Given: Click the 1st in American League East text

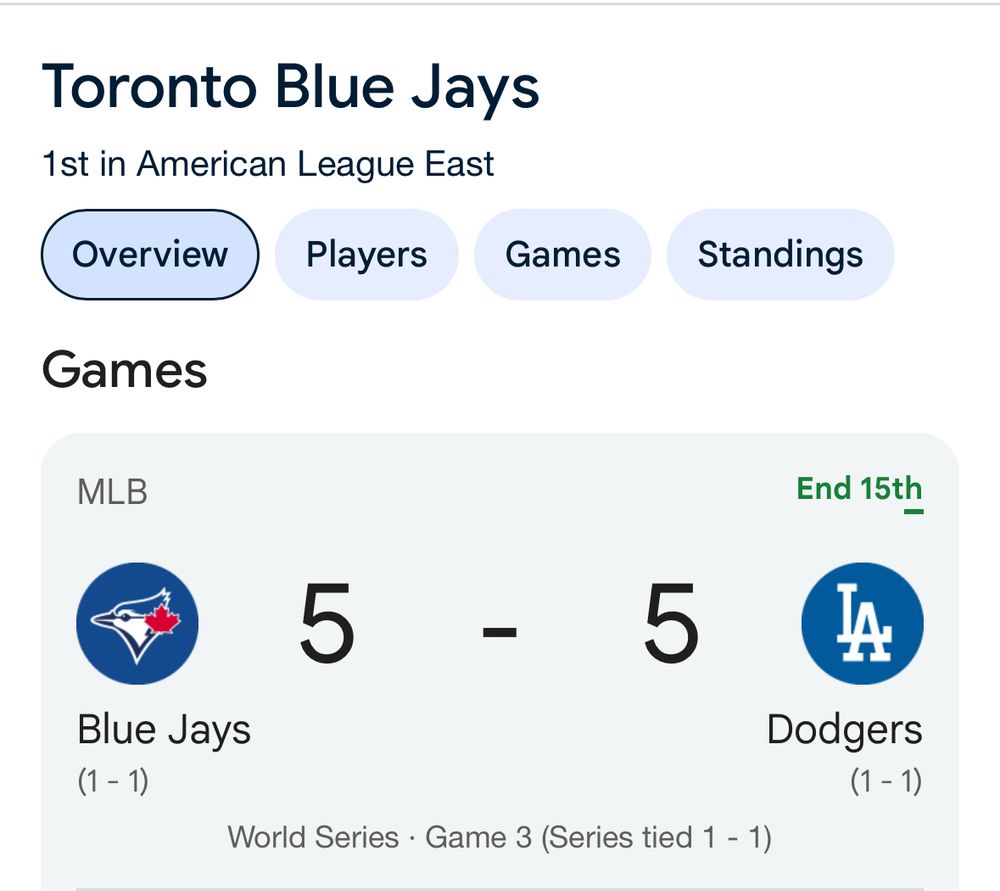Looking at the screenshot, I should click(265, 164).
